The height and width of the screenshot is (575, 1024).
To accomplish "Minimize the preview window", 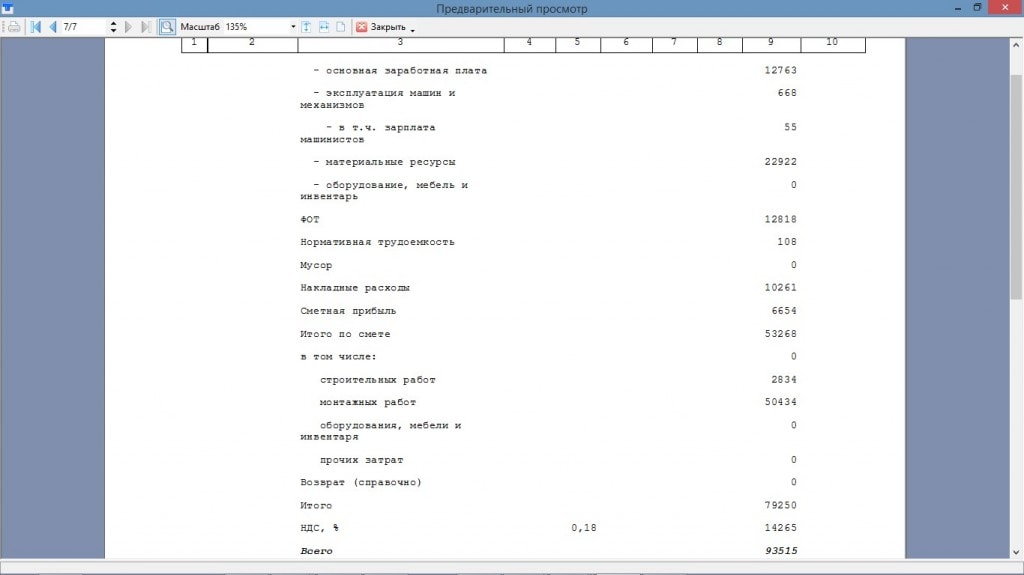I will [x=957, y=8].
